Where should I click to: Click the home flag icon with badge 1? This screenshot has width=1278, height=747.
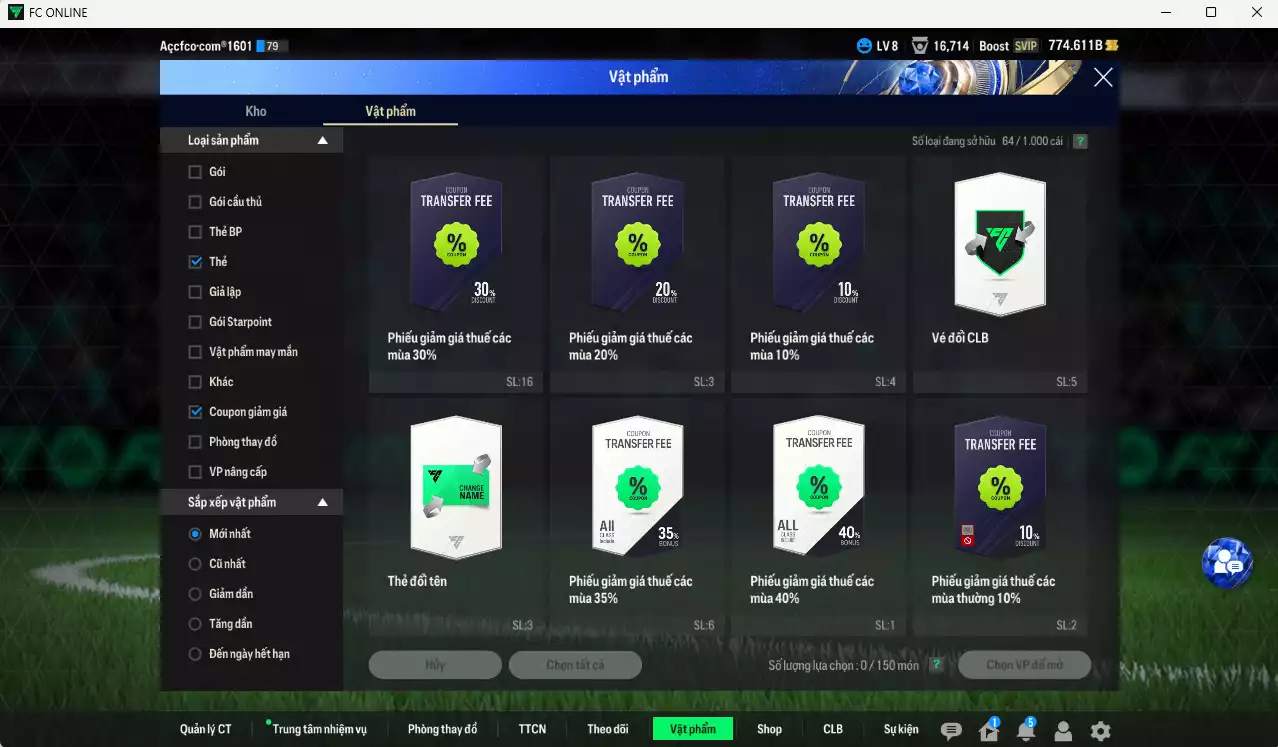pos(989,731)
